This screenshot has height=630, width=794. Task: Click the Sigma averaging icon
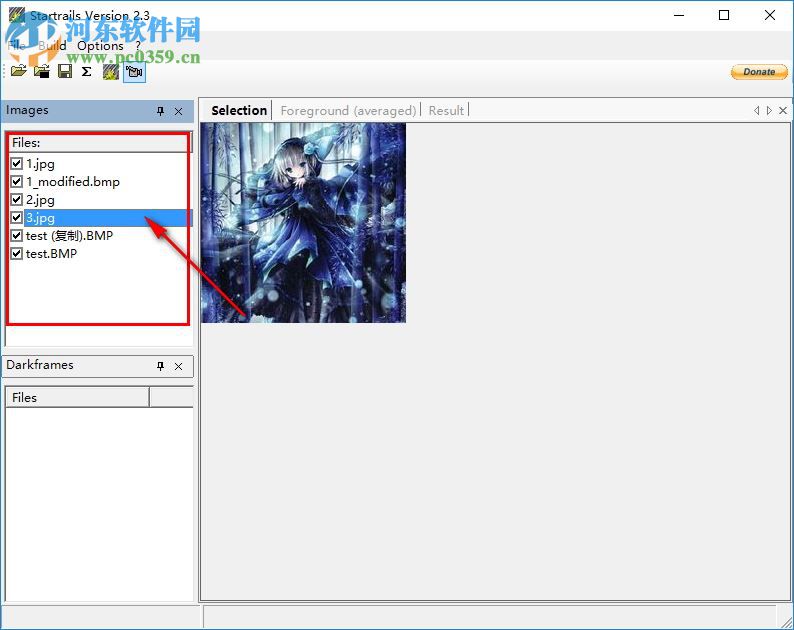[x=87, y=71]
